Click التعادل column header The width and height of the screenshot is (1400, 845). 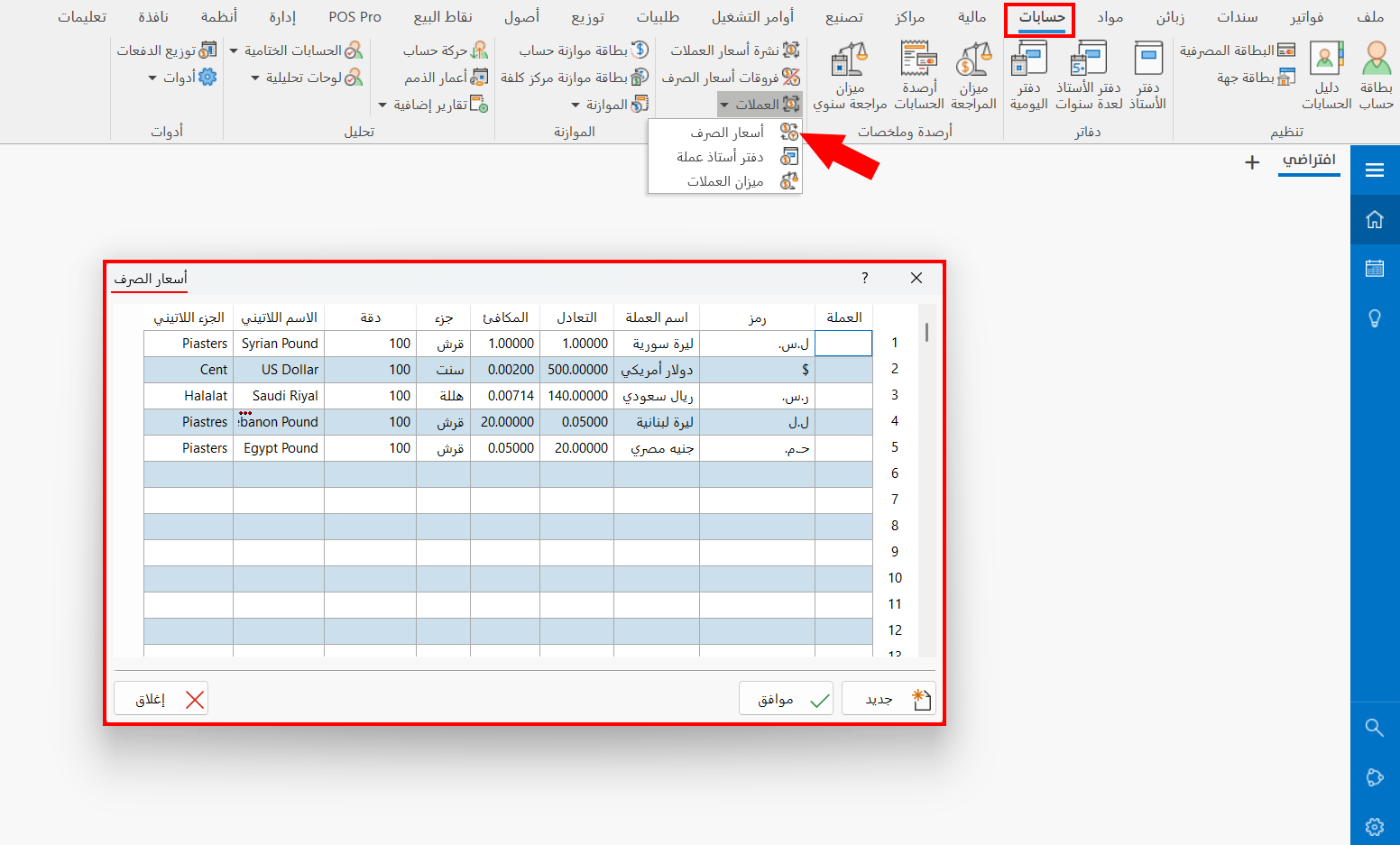point(576,317)
